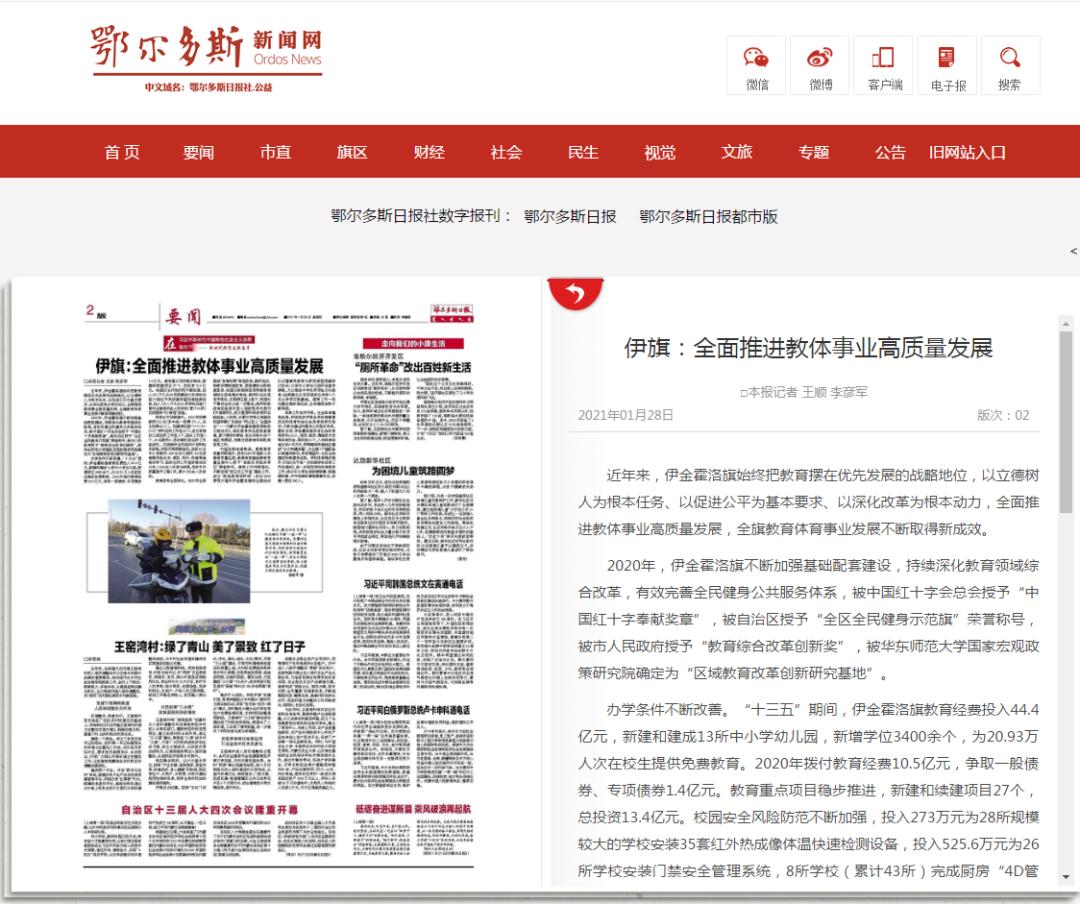Open the 社会 navigation item
Screen dimensions: 1080x904
506,152
